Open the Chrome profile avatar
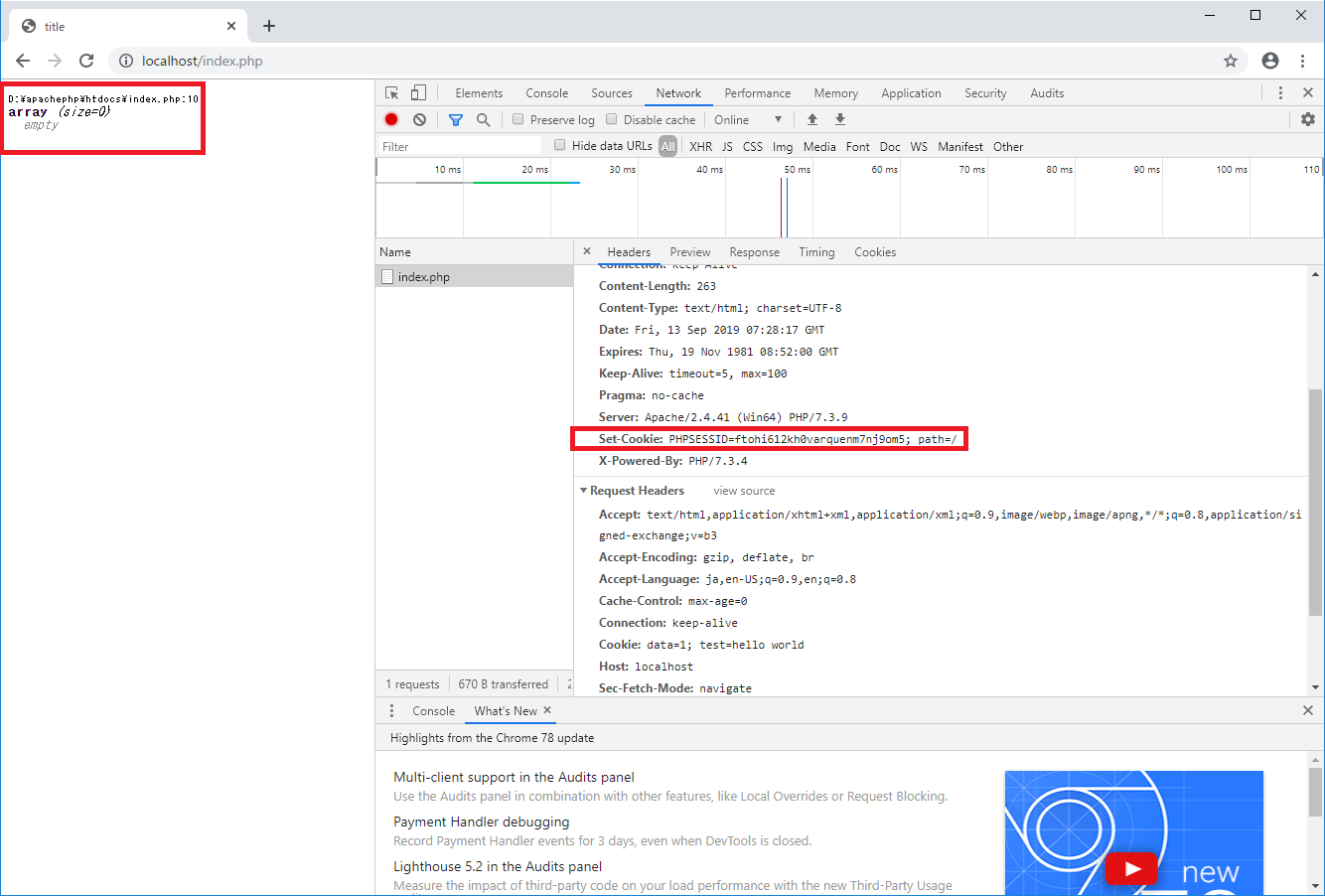Viewport: 1325px width, 896px height. [1270, 61]
